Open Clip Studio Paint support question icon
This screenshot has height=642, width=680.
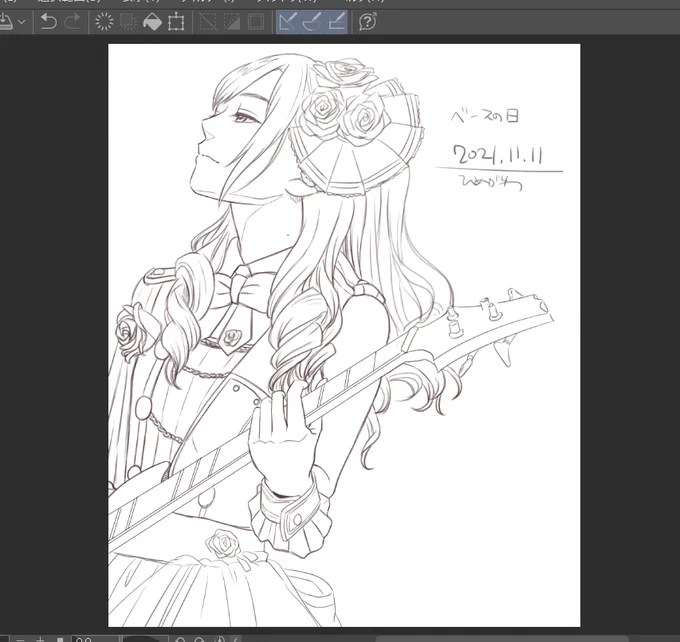tap(368, 22)
